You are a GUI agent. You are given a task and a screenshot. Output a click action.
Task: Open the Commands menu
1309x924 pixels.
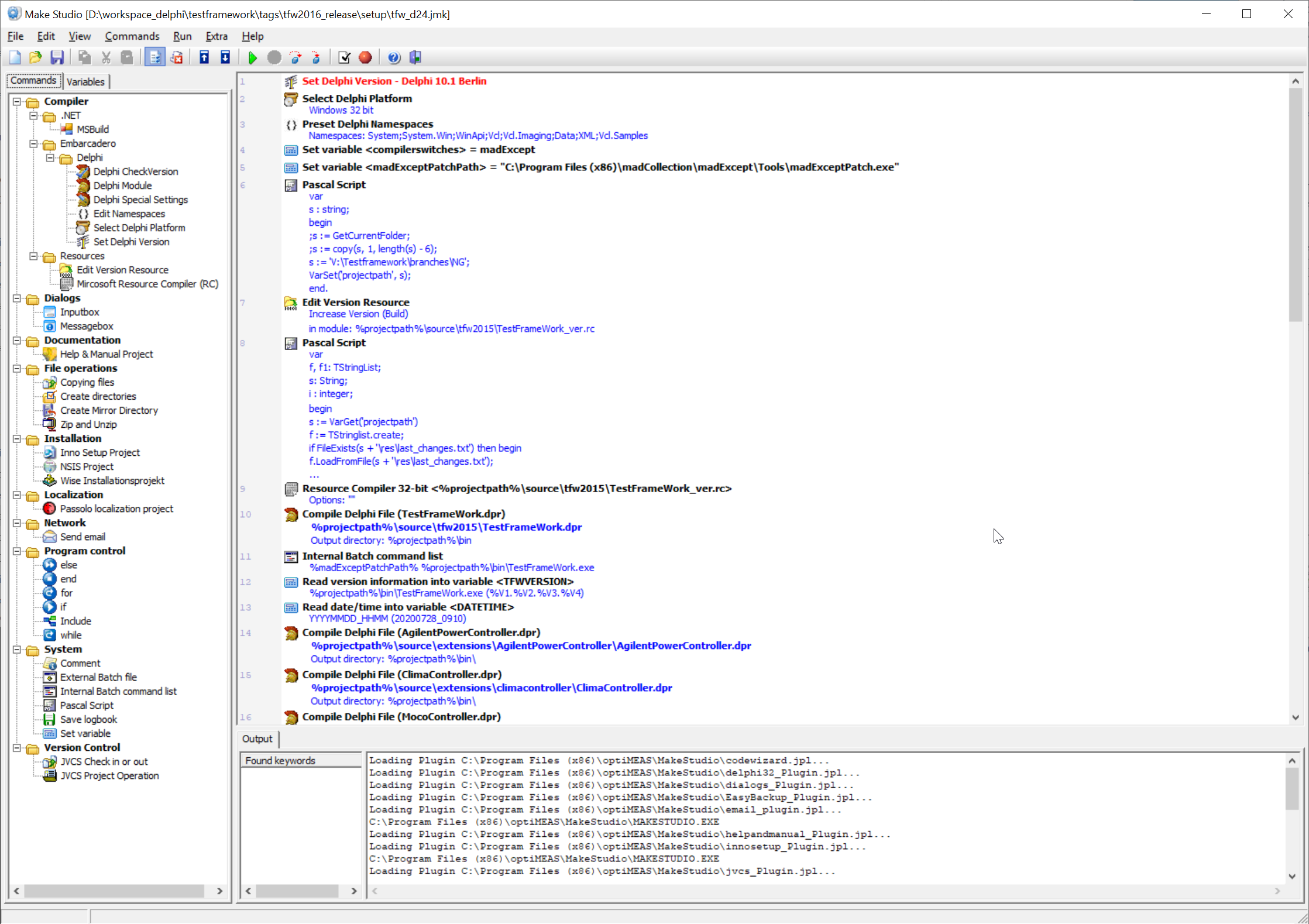(x=132, y=36)
